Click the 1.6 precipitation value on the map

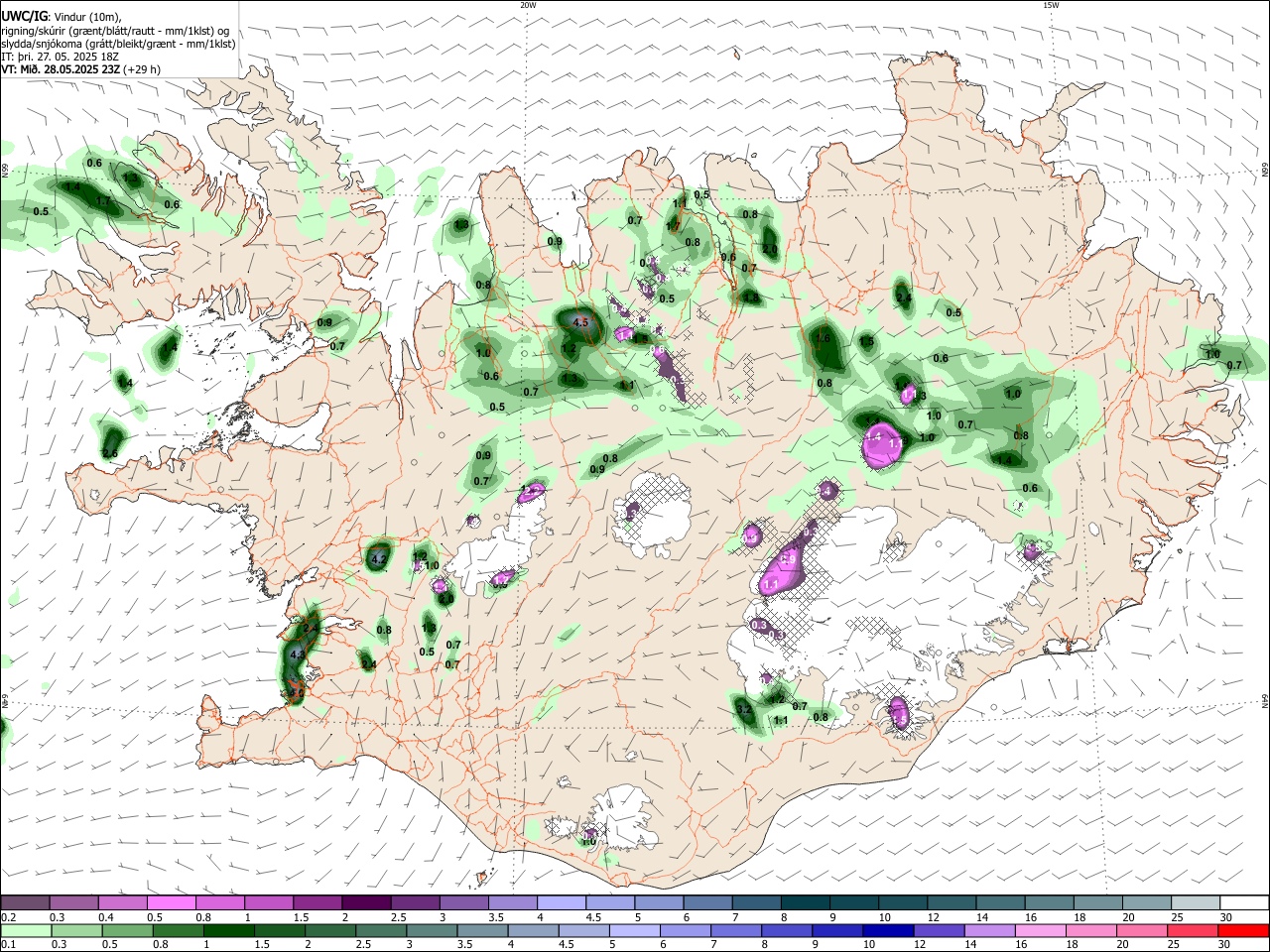click(x=823, y=338)
